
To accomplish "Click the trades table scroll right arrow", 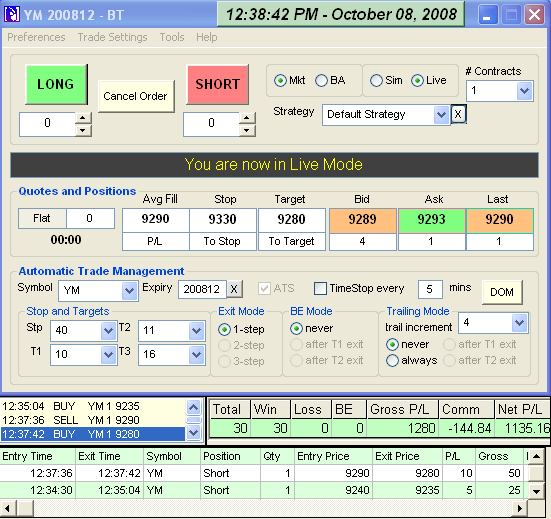I will click(x=520, y=508).
